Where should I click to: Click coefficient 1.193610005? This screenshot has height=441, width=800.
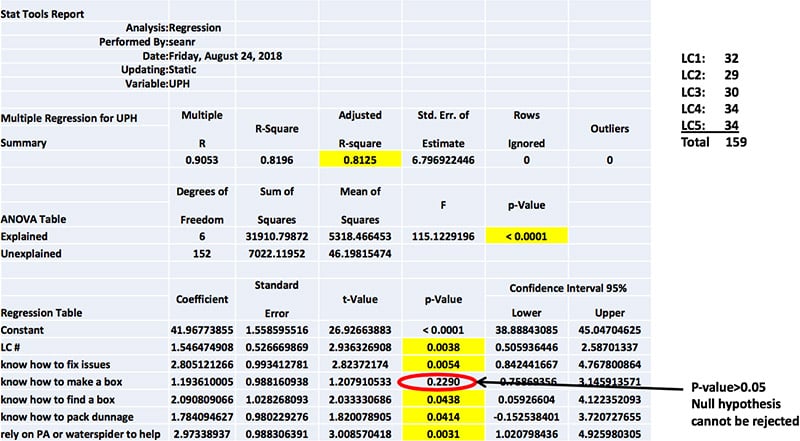[202, 382]
